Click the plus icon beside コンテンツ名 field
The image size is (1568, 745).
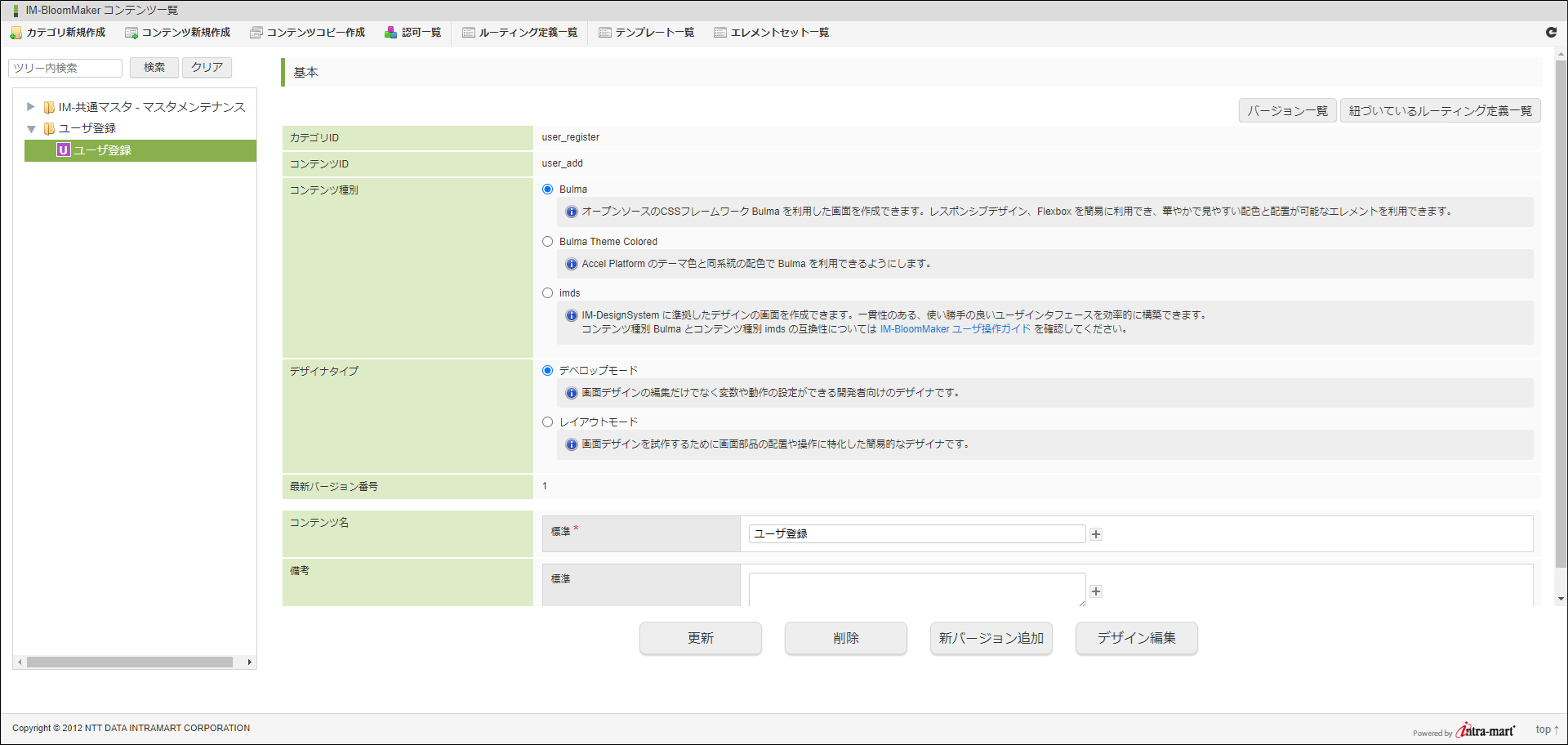click(1096, 534)
